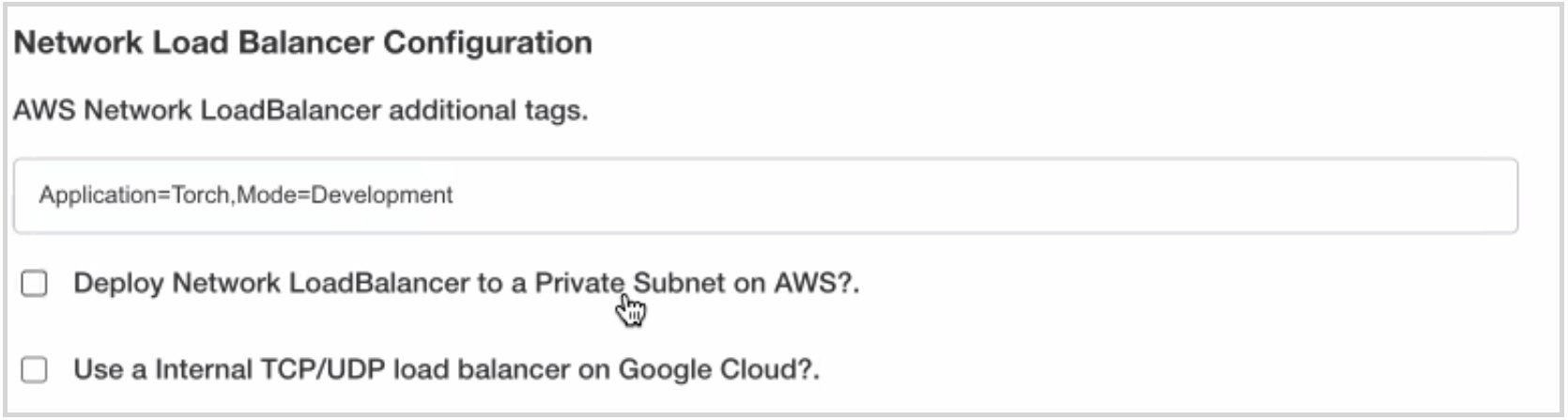Click the Network Load Balancer Configuration heading
Image resolution: width=1568 pixels, height=420 pixels.
tap(302, 43)
